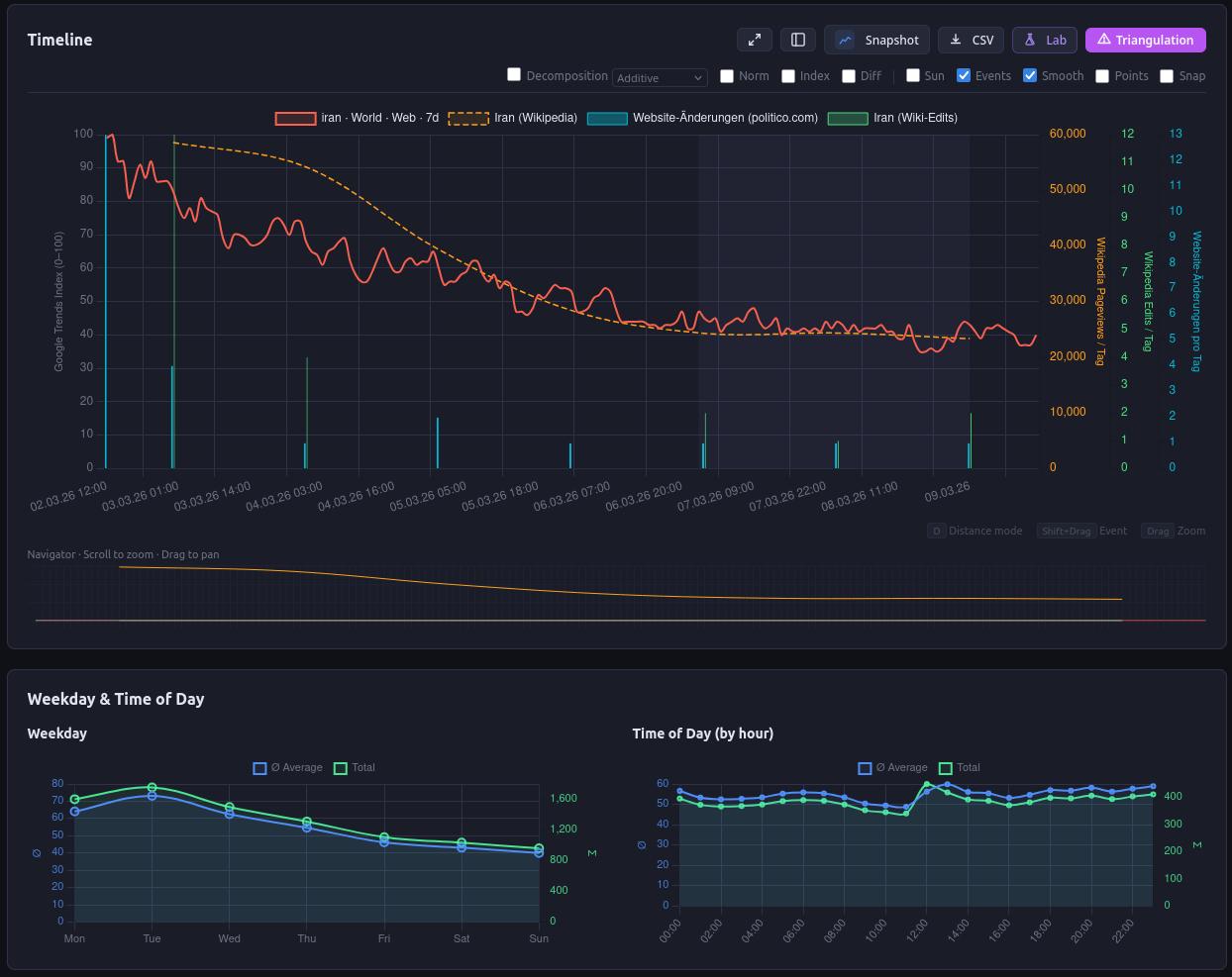Toggle the sidebar panel layout icon
1232x977 pixels.
click(x=798, y=40)
